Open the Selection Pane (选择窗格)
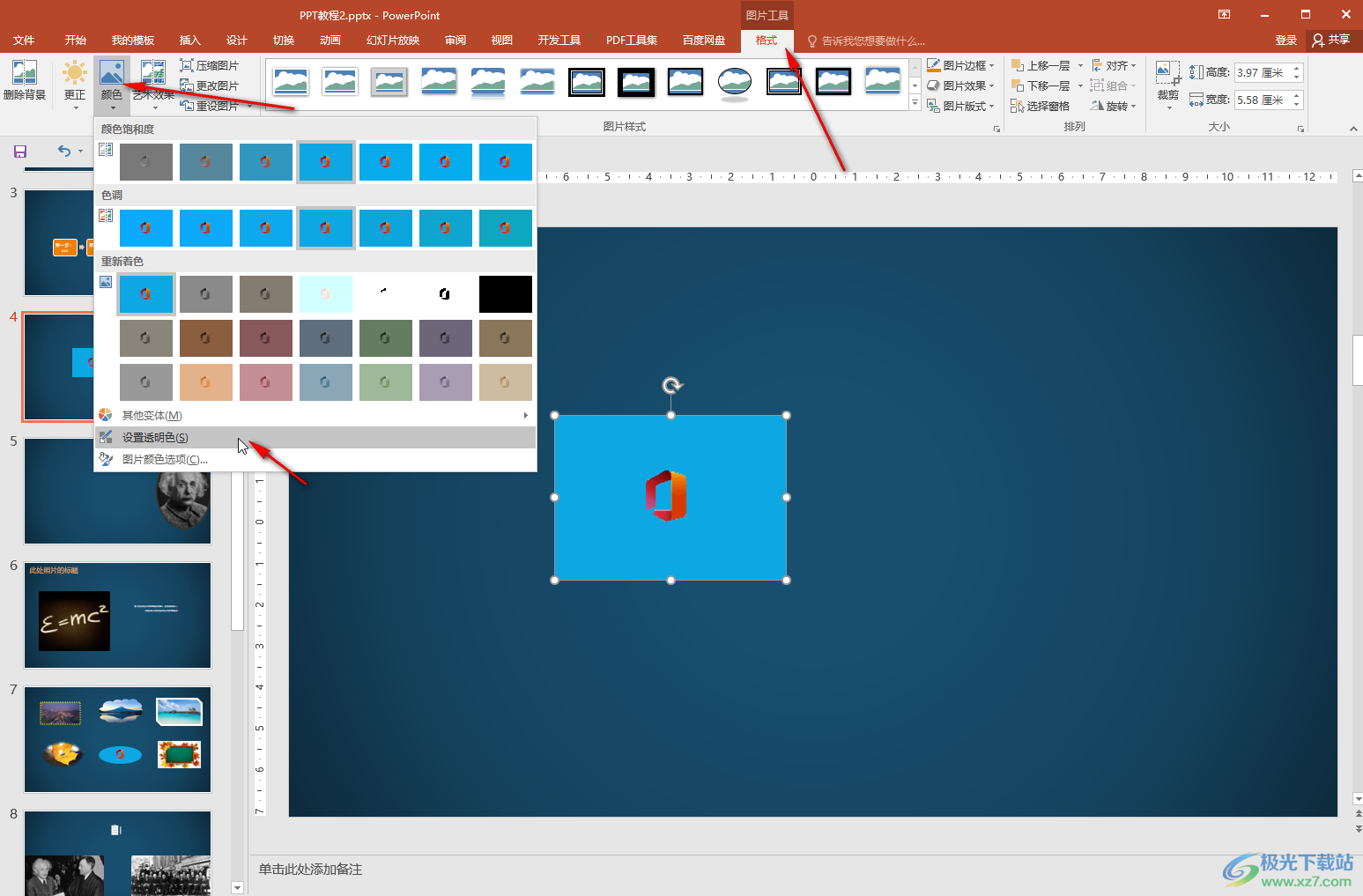The width and height of the screenshot is (1363, 896). (1041, 106)
